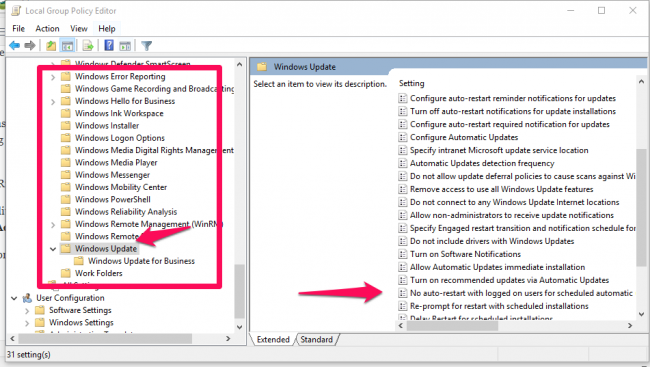
Task: Select Windows Game Recording and Broadcasting folder
Action: 154,88
